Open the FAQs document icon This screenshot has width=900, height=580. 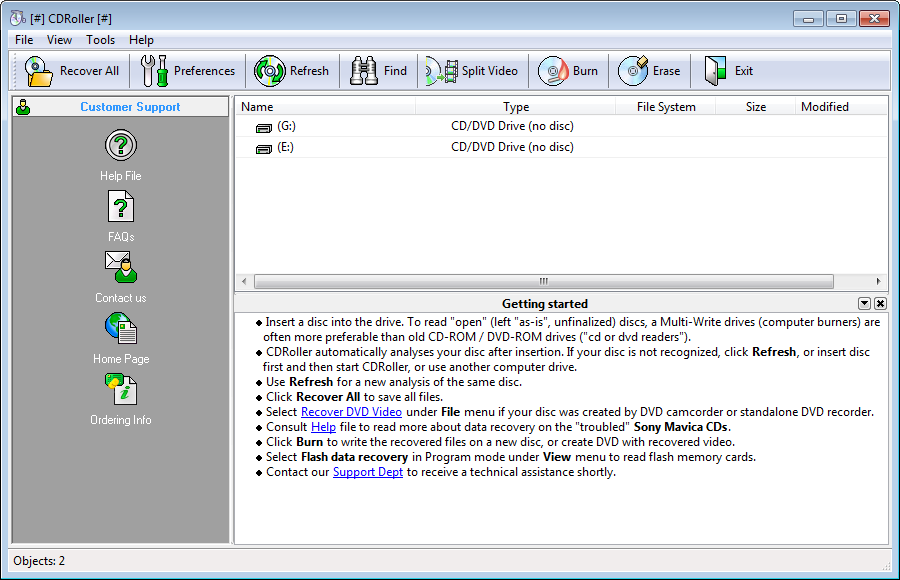tap(121, 206)
